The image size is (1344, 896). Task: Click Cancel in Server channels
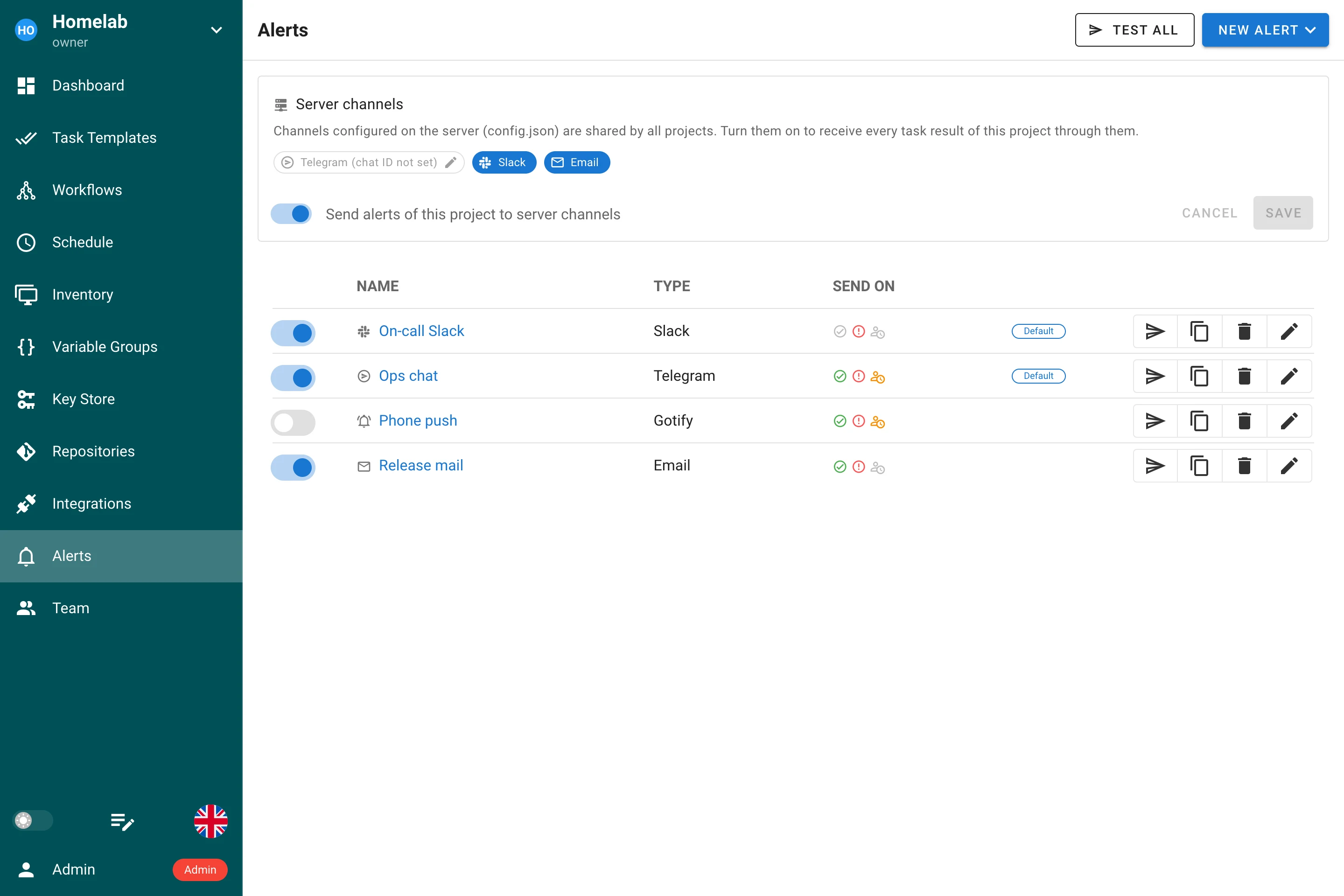click(x=1210, y=213)
